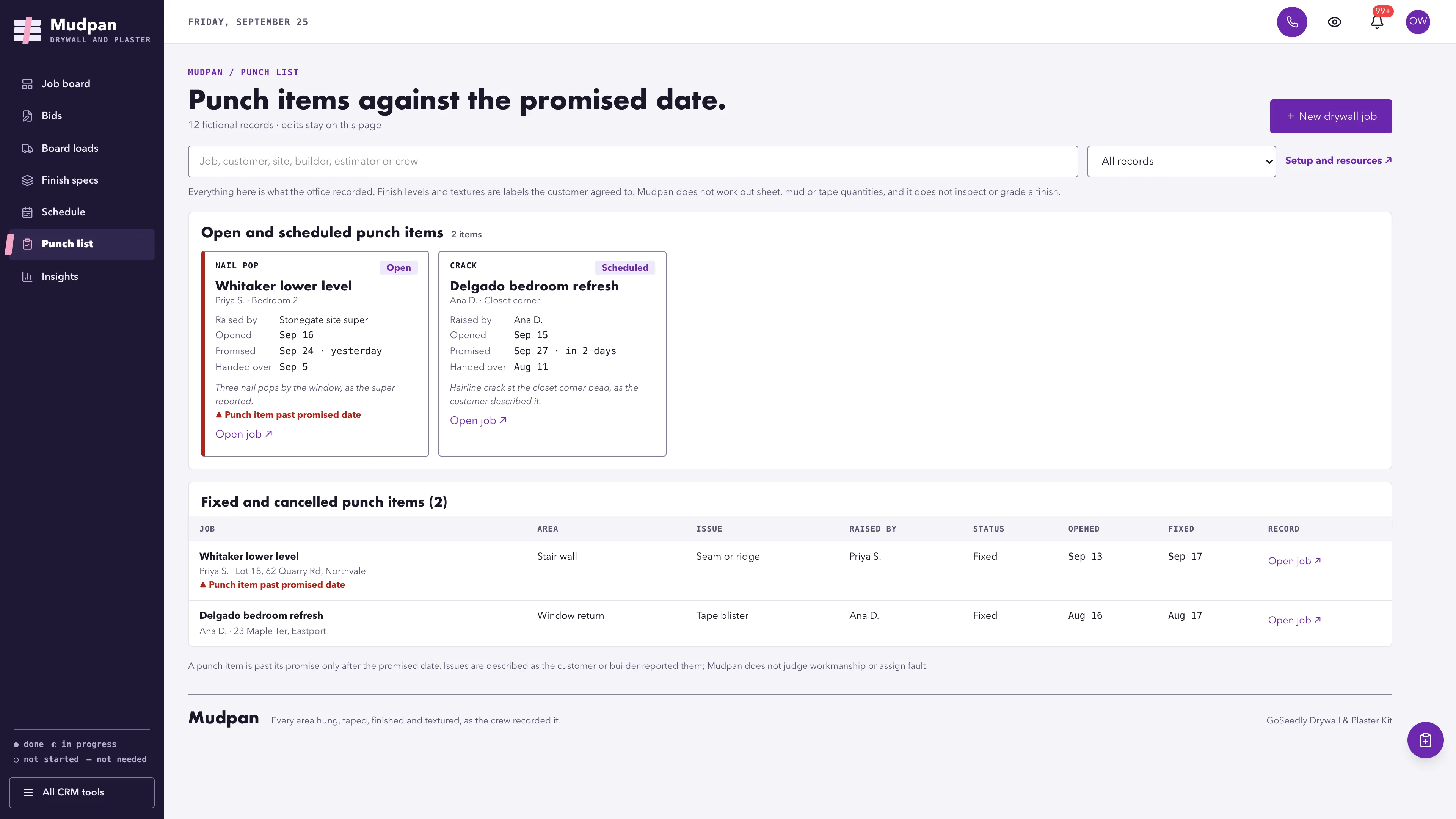Image resolution: width=1456 pixels, height=819 pixels.
Task: Toggle the eye visibility icon in header
Action: (1335, 22)
